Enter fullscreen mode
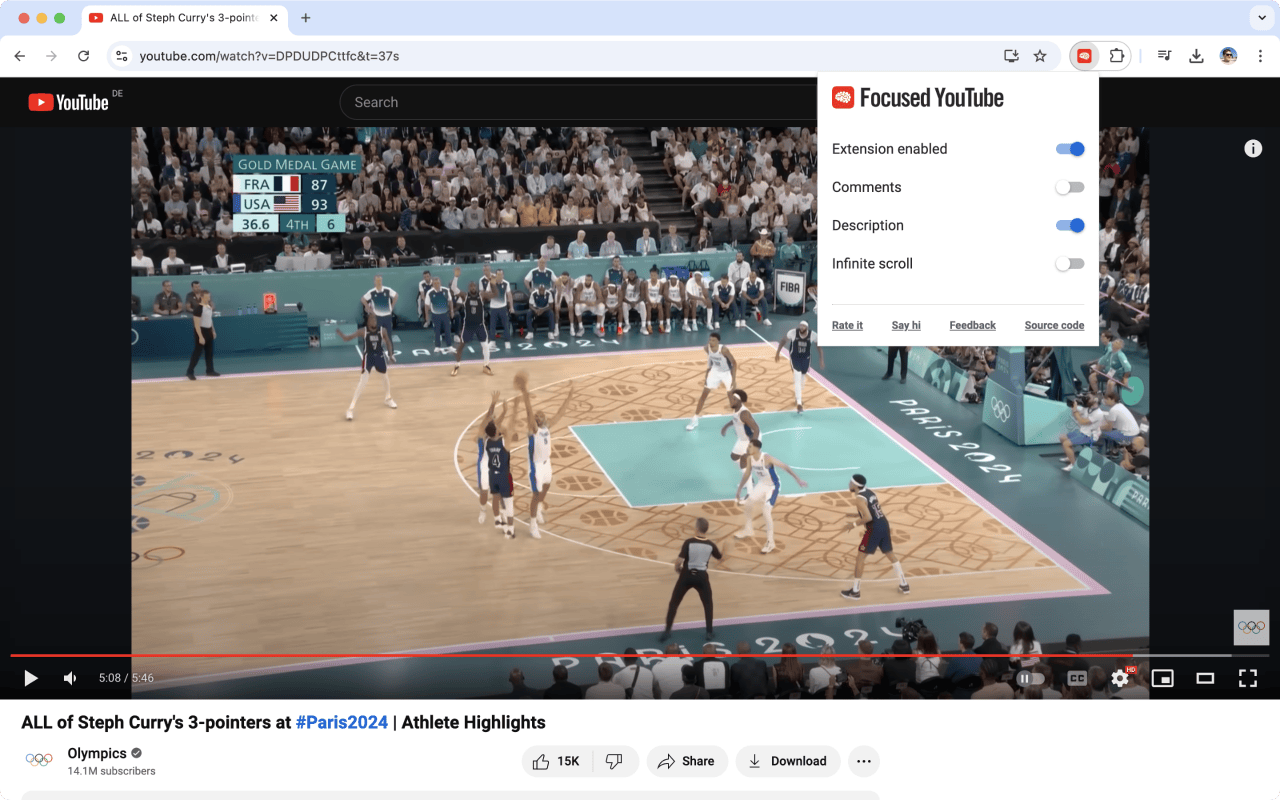 (1248, 677)
